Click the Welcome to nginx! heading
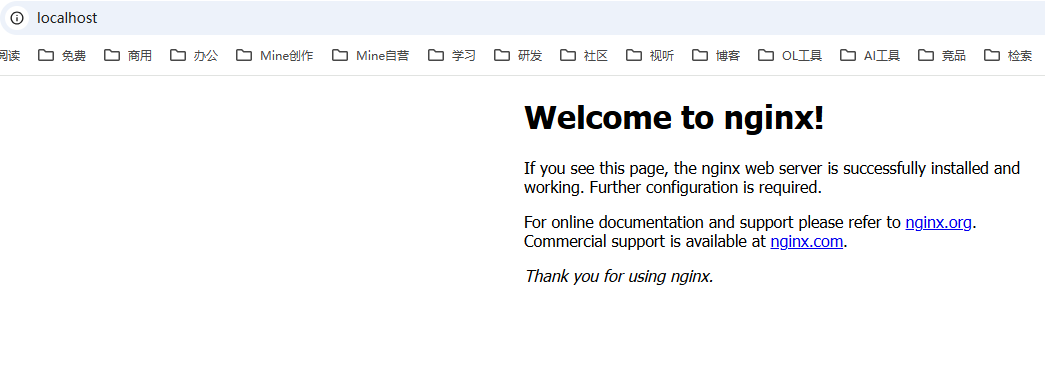Image resolution: width=1045 pixels, height=368 pixels. click(674, 118)
